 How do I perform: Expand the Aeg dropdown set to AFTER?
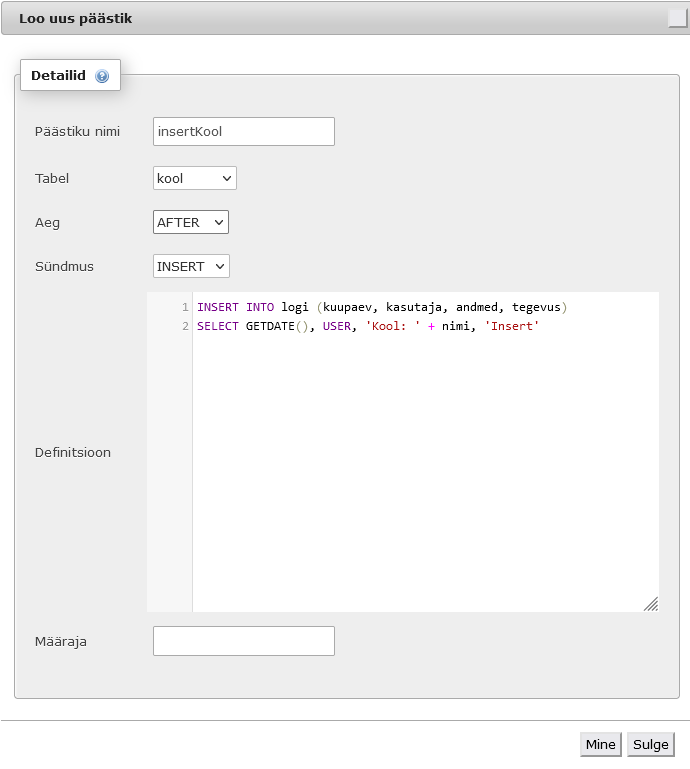[191, 222]
